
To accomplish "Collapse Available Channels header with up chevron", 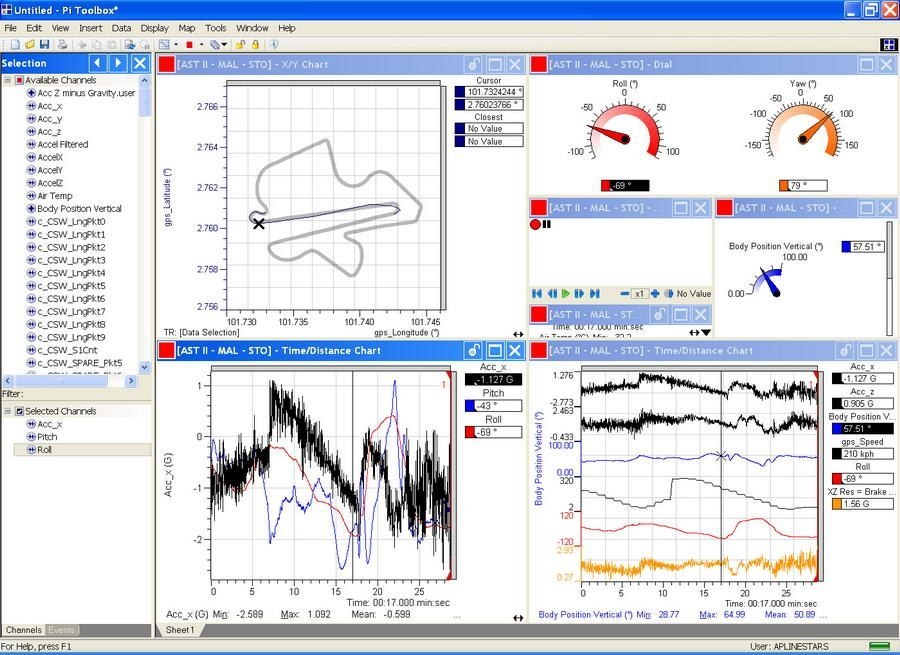I will pos(145,80).
